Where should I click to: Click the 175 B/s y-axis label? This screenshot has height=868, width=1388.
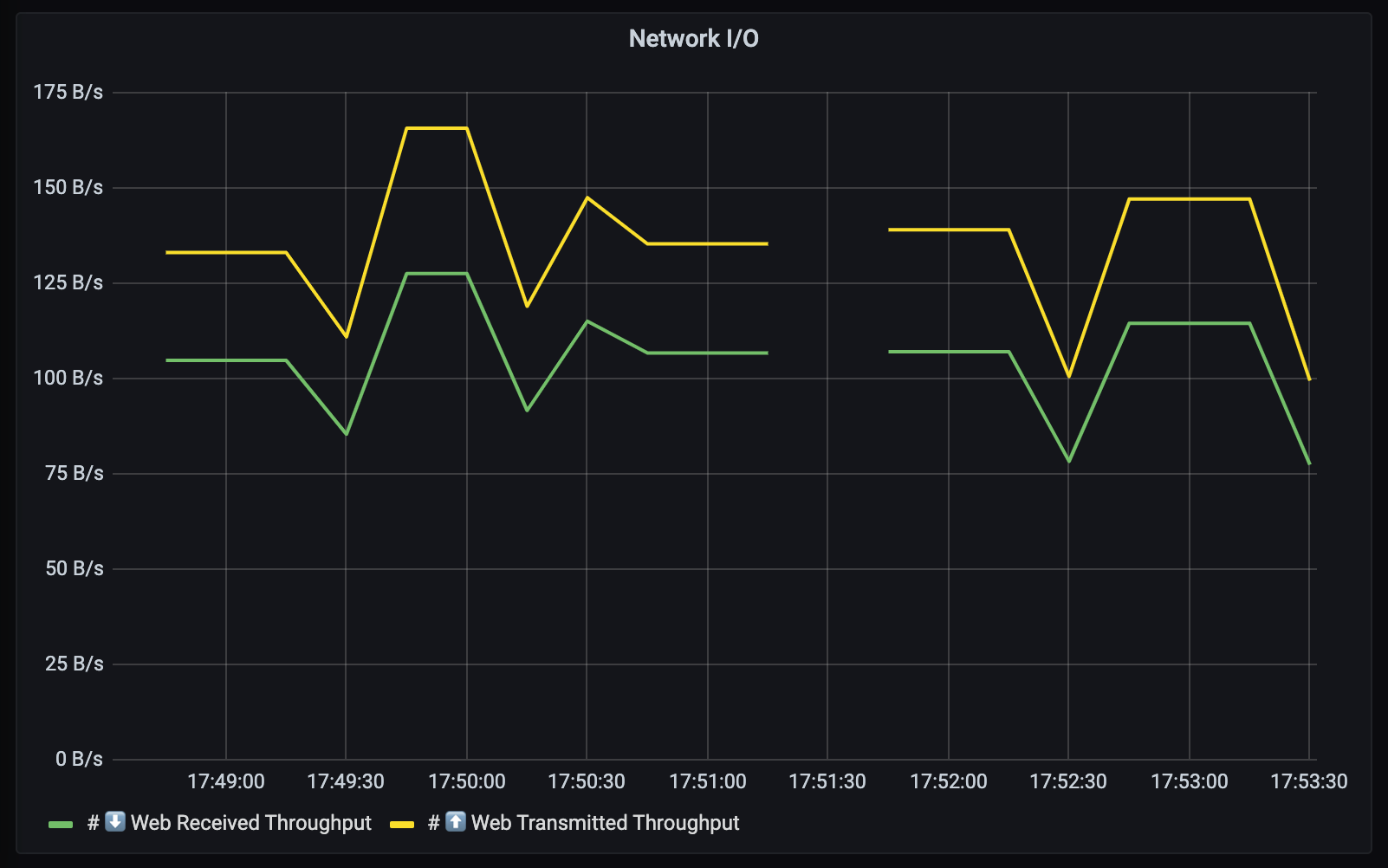68,92
